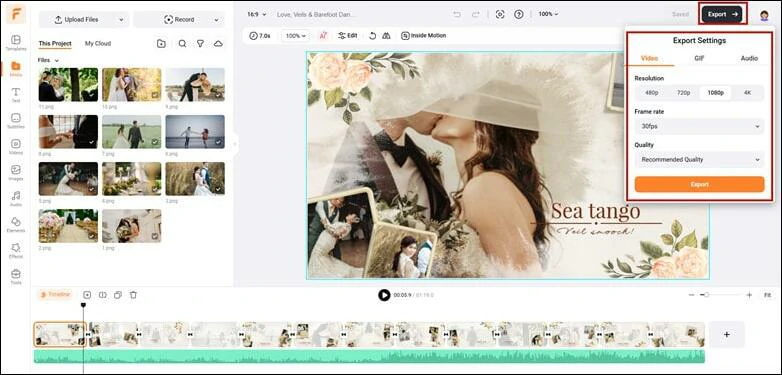
Task: Click the orange Export button
Action: click(x=699, y=184)
